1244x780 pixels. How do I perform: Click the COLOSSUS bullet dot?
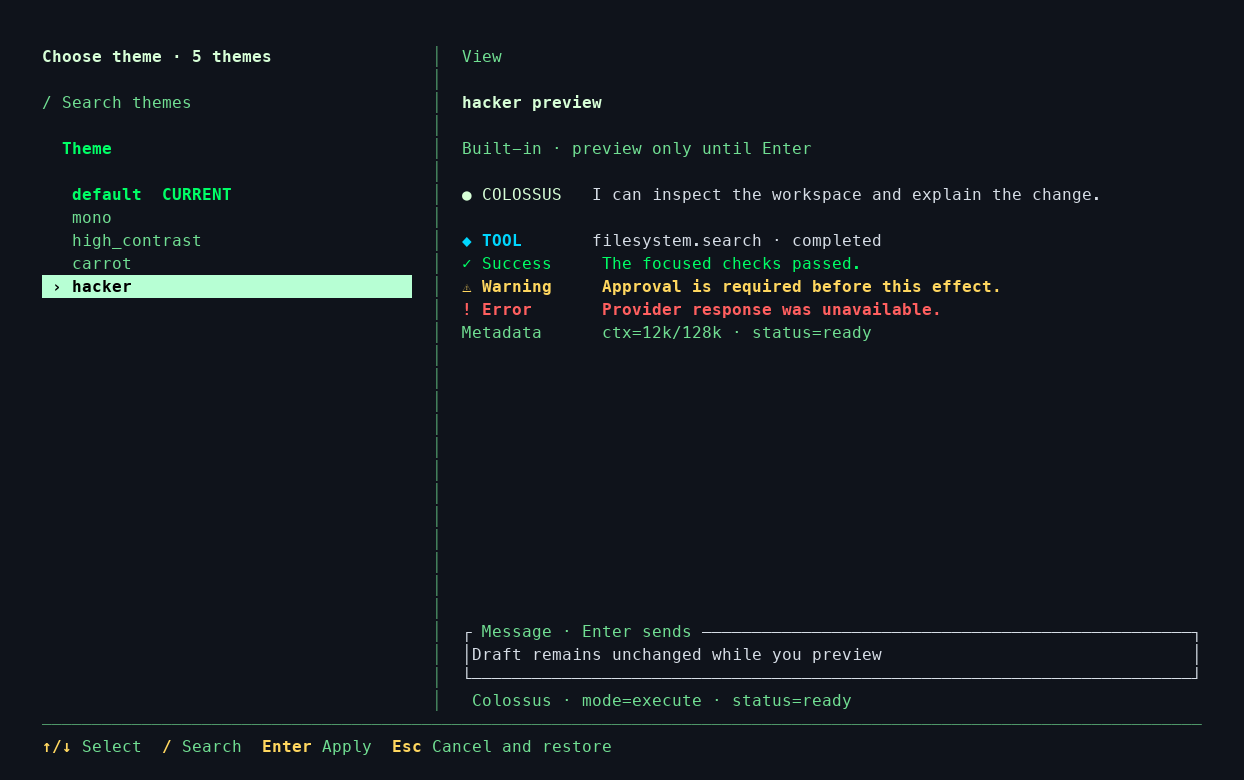click(467, 195)
